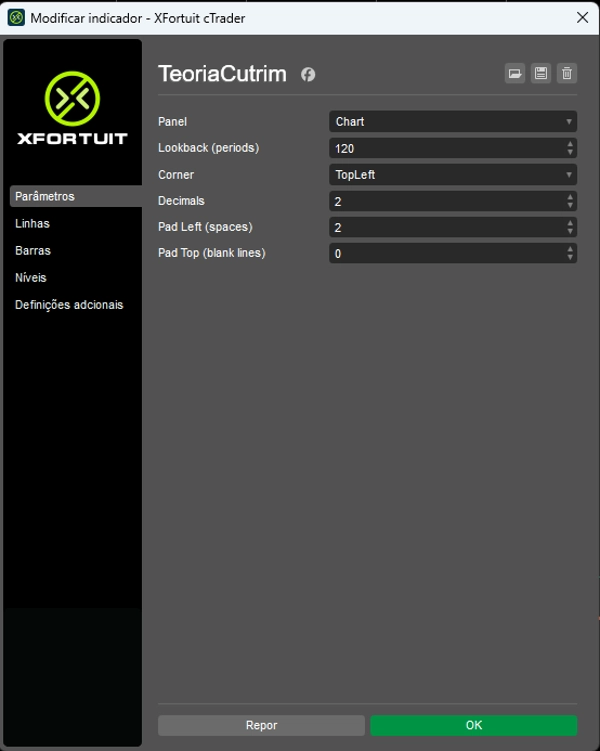Increase the Lookback periods value by one

[570, 144]
